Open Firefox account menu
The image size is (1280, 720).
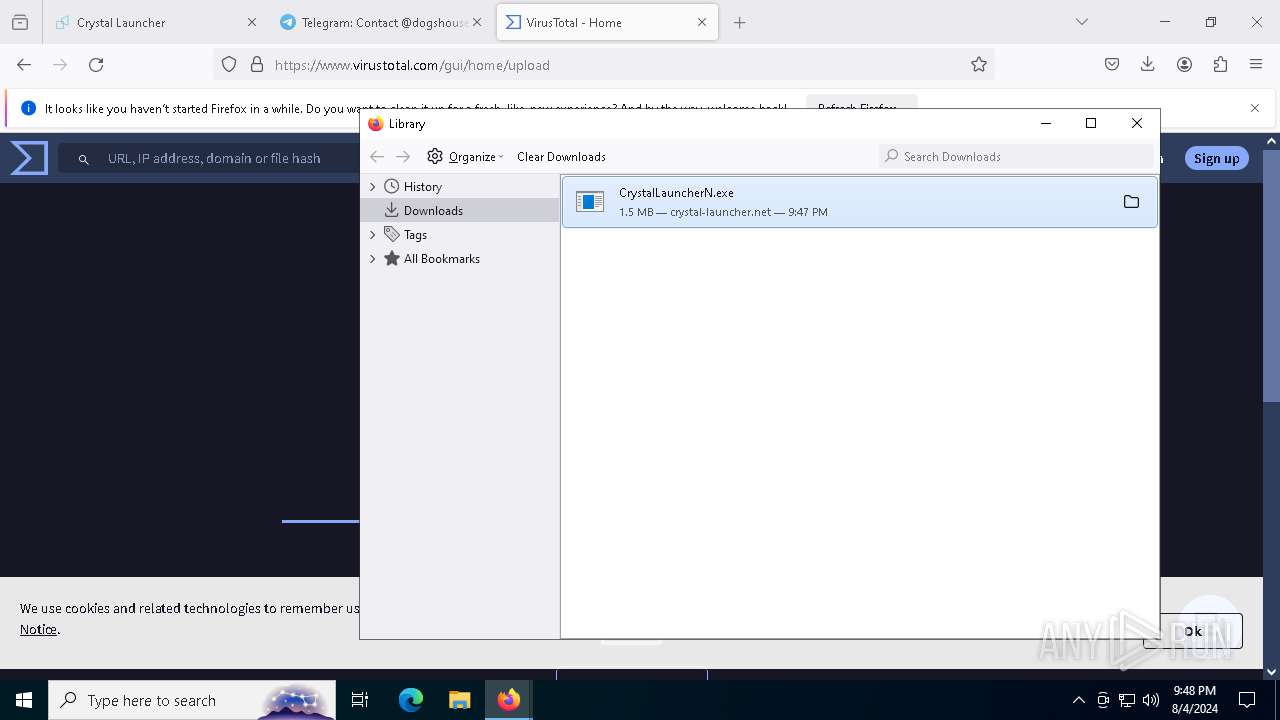pos(1184,64)
